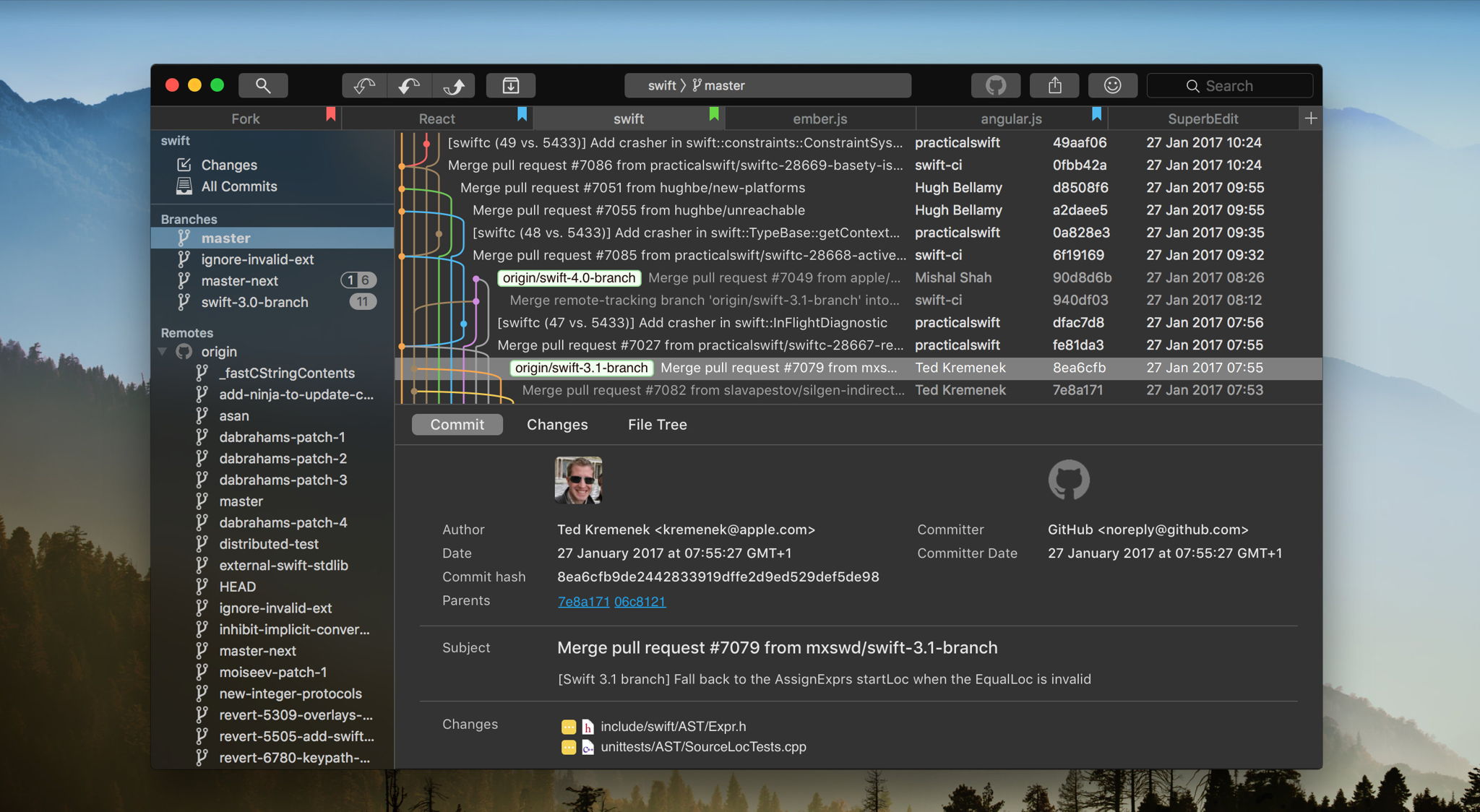Open parent commit 7e8a171 link

coord(583,601)
